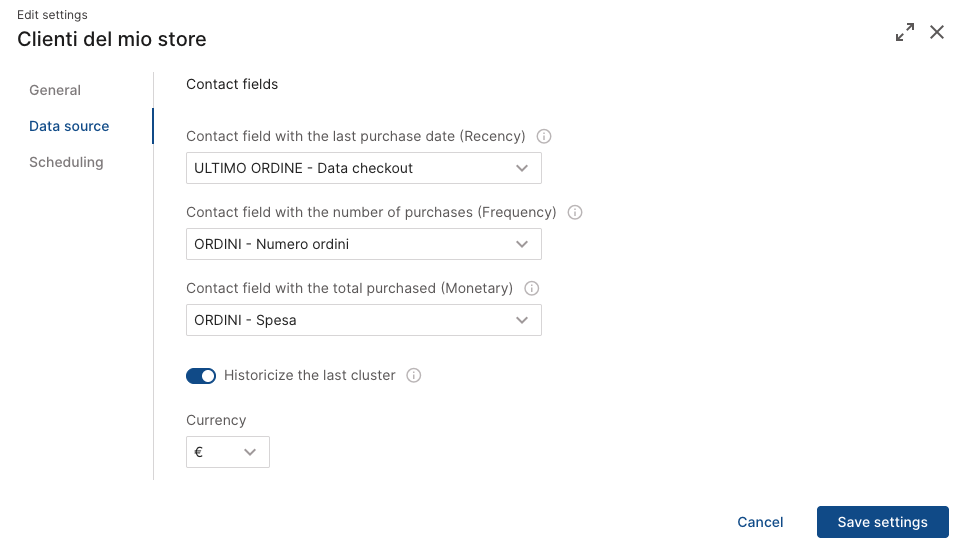Switch to the General tab

pyautogui.click(x=55, y=90)
